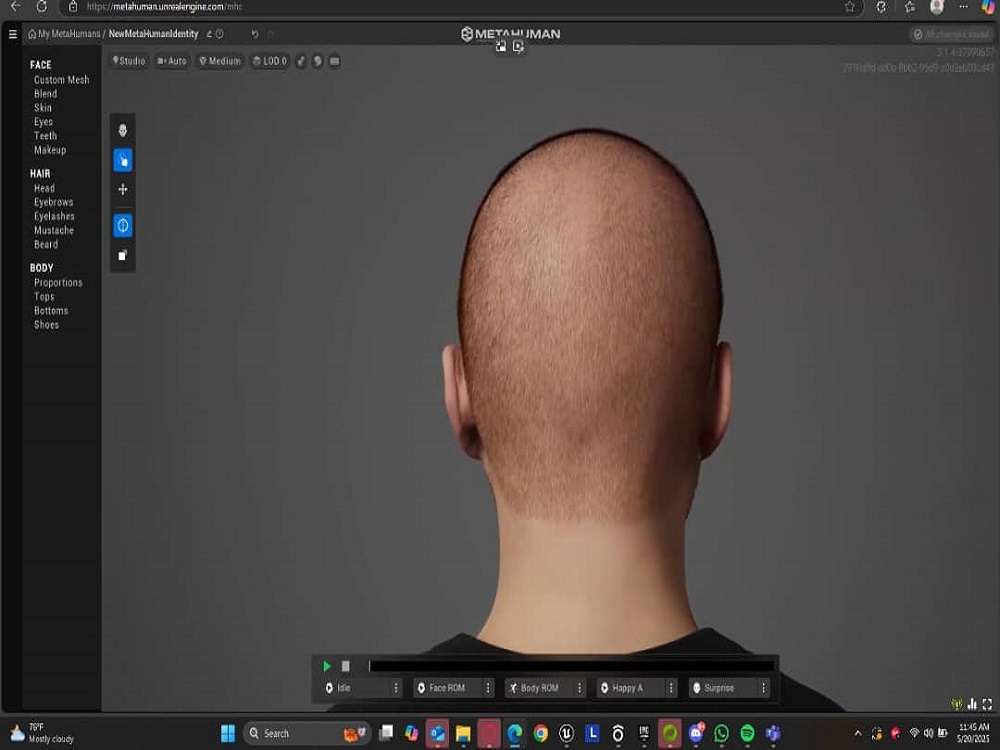Image resolution: width=1000 pixels, height=750 pixels.
Task: Open the stats bar chart icon
Action: point(972,704)
